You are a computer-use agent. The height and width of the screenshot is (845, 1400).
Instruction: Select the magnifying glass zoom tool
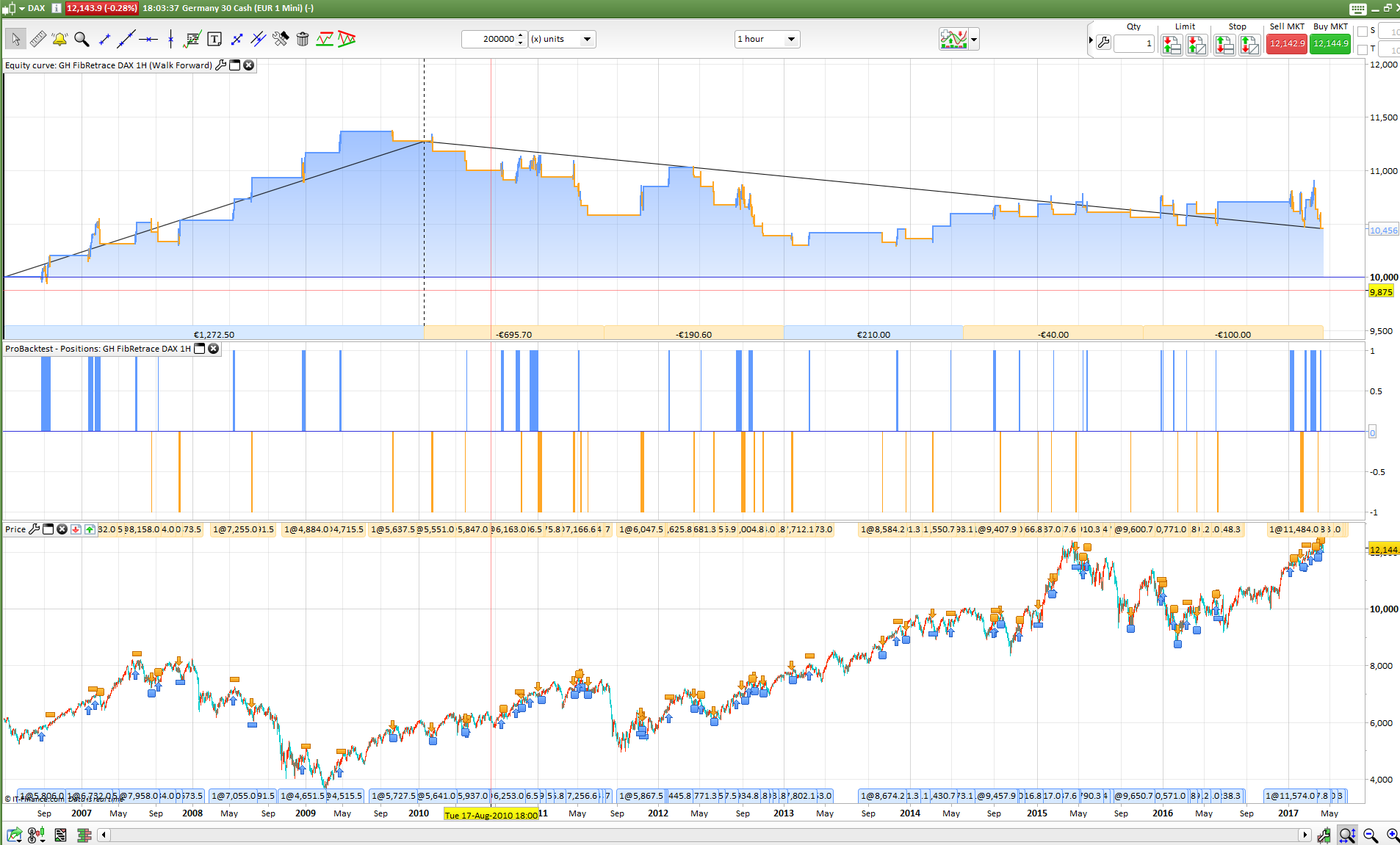click(x=82, y=39)
